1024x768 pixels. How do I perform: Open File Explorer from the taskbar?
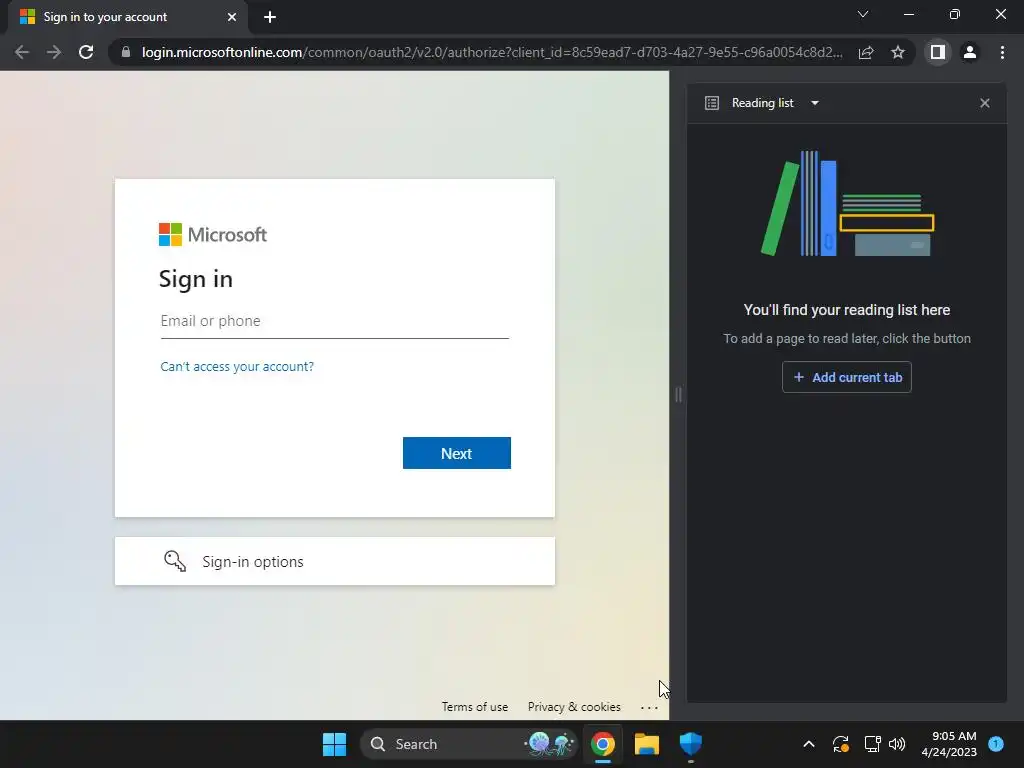pos(647,744)
